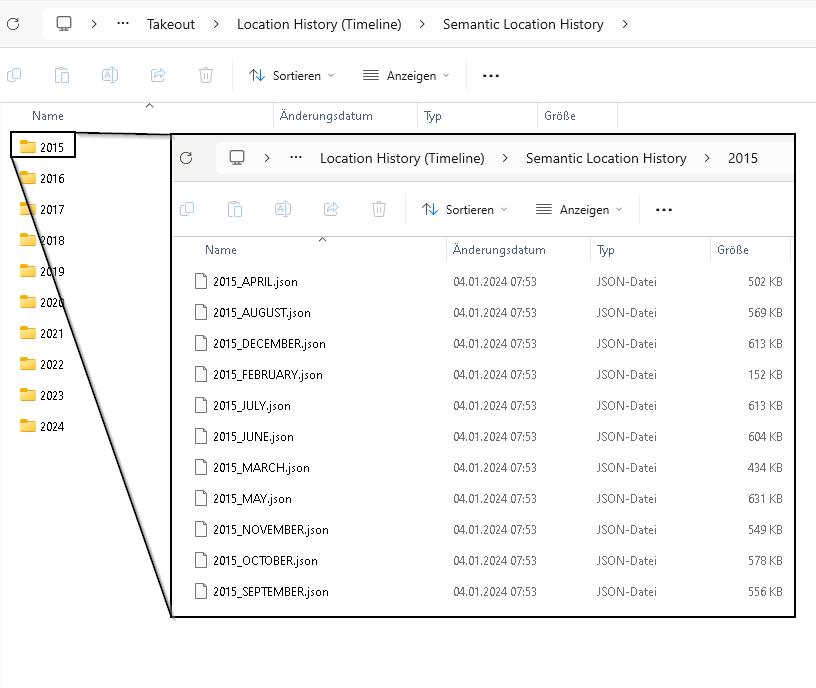
Task: Select the 2024 folder in the list
Action: 51,426
